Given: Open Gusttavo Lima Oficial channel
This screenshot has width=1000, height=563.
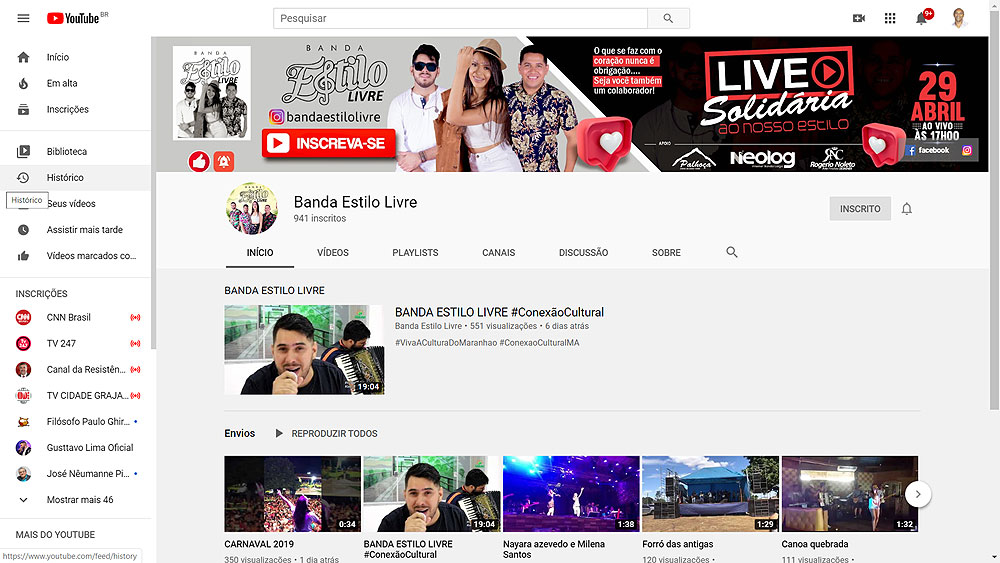Looking at the screenshot, I should [75, 448].
